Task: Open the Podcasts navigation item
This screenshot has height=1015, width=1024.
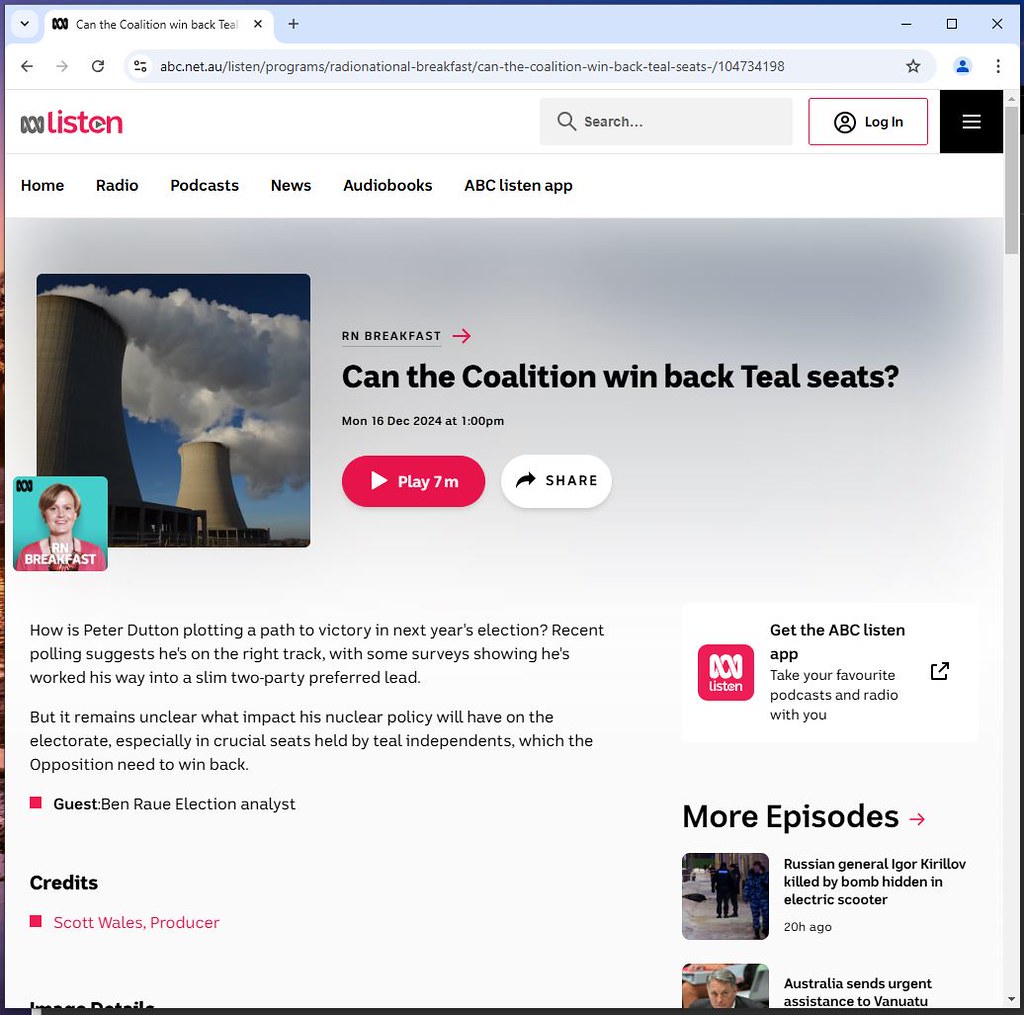Action: point(204,185)
